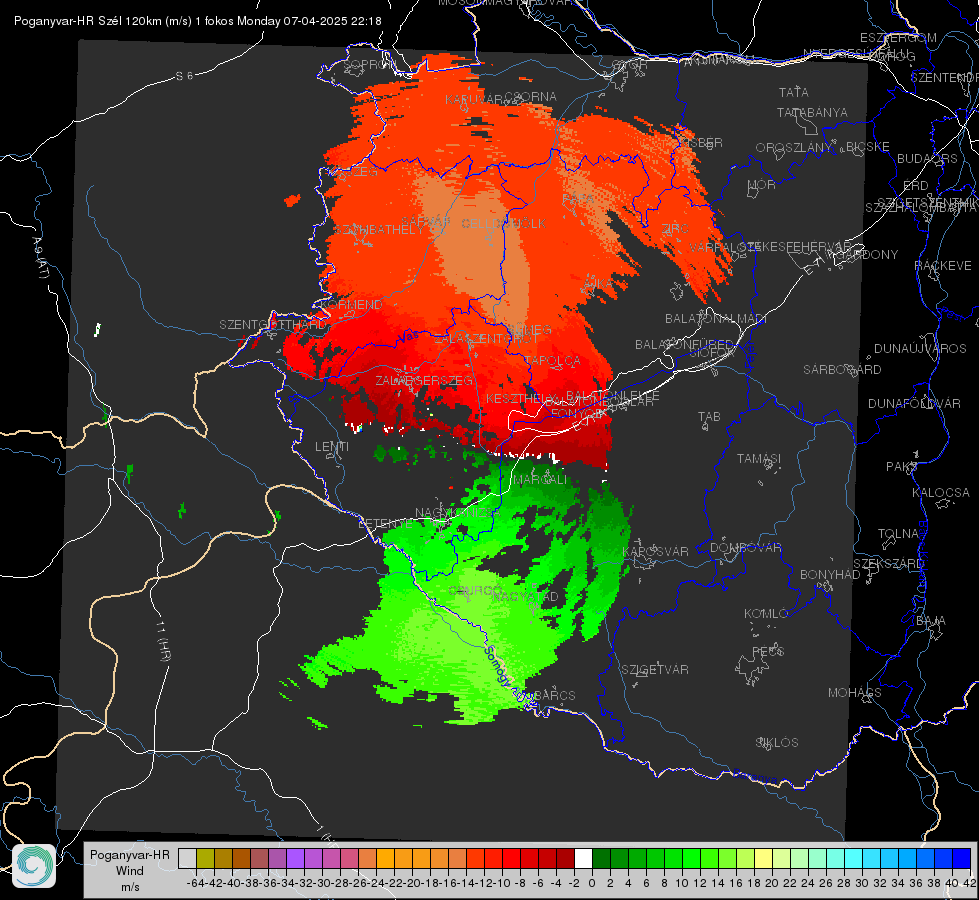Click the KESZTHELY city label
This screenshot has height=900, width=979.
pos(521,398)
